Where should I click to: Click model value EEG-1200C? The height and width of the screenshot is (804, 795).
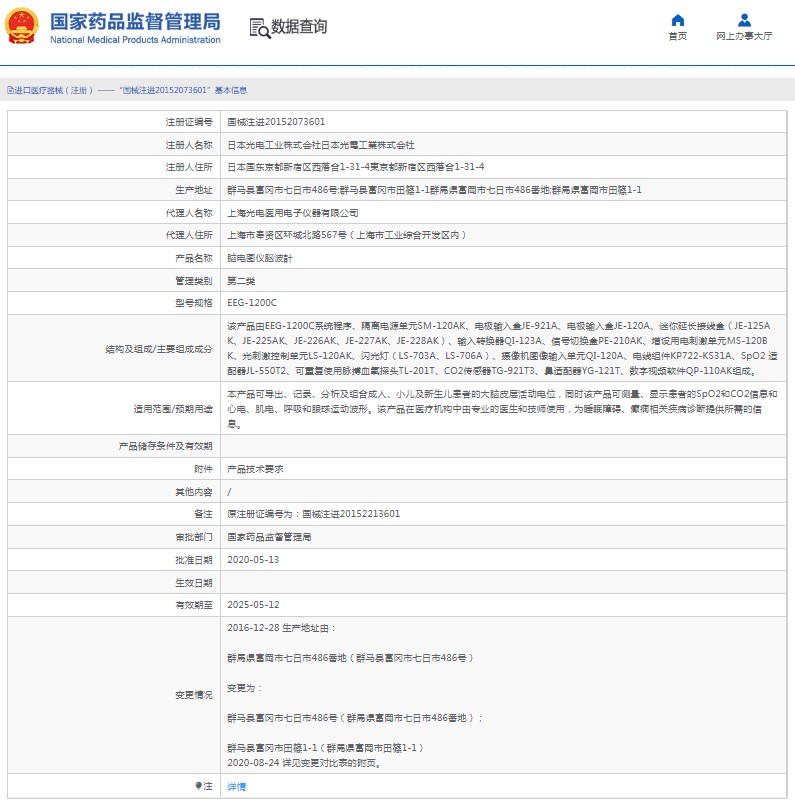[252, 303]
